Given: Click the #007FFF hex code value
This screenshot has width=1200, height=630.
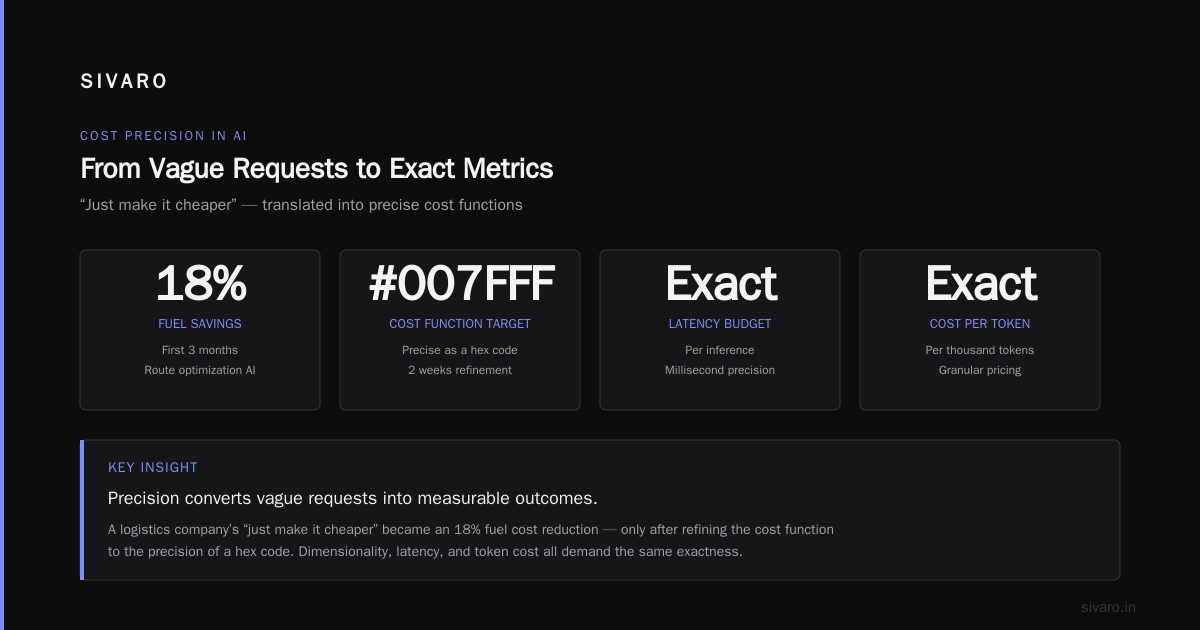Looking at the screenshot, I should [x=460, y=284].
